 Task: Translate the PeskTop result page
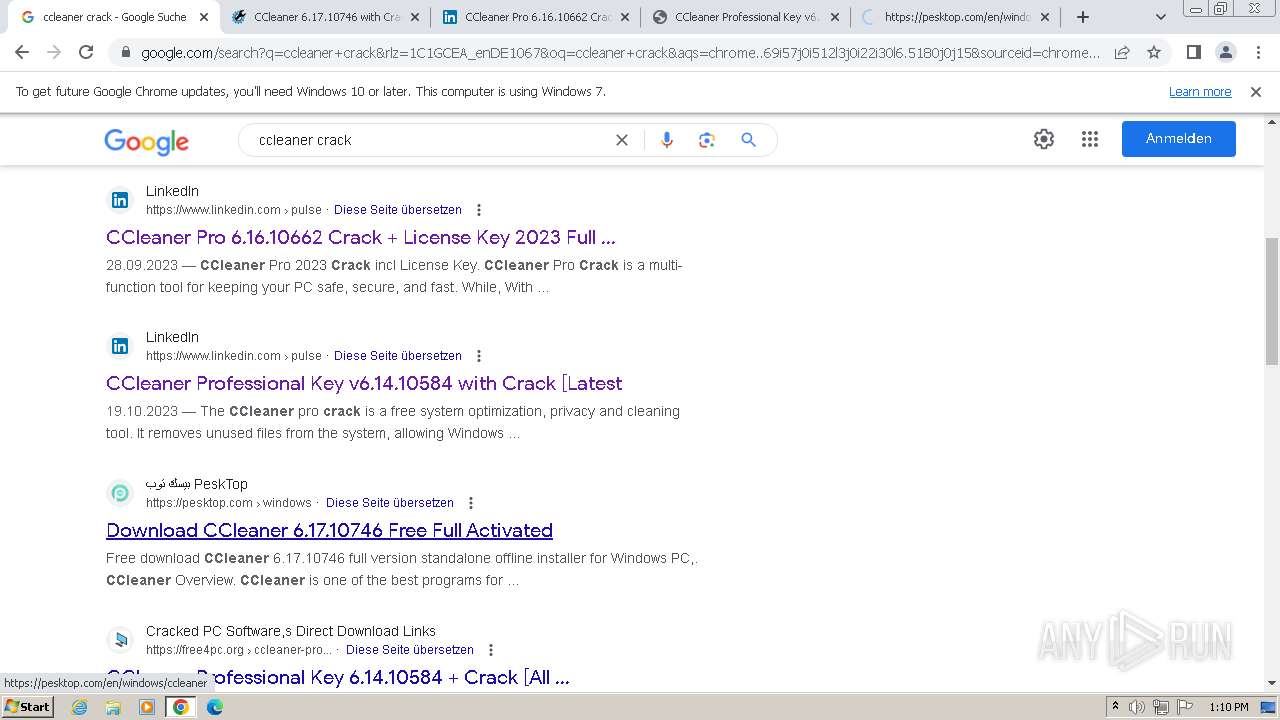(390, 503)
